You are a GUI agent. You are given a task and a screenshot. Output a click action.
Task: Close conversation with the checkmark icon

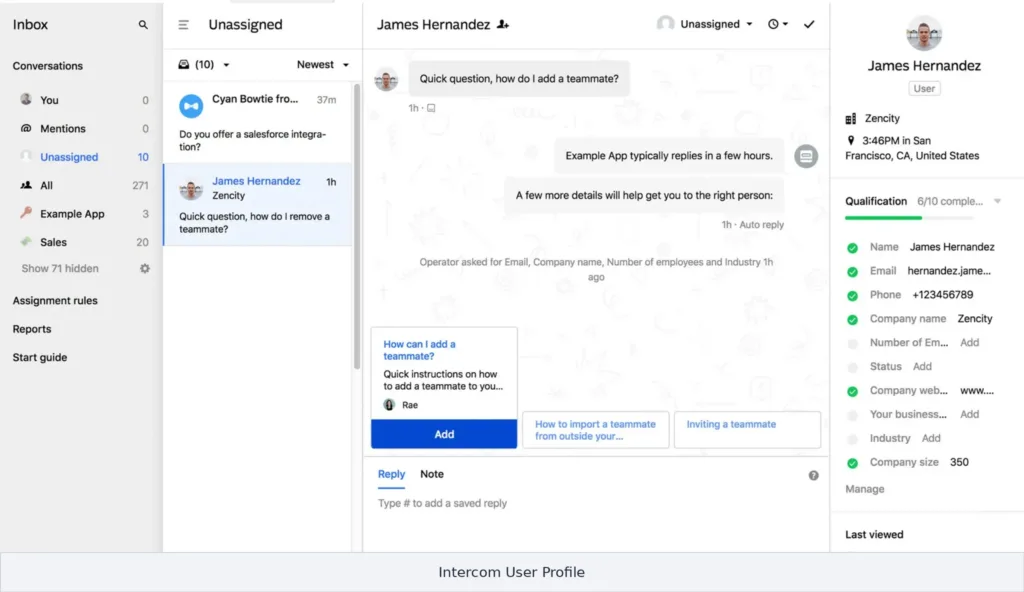point(809,24)
